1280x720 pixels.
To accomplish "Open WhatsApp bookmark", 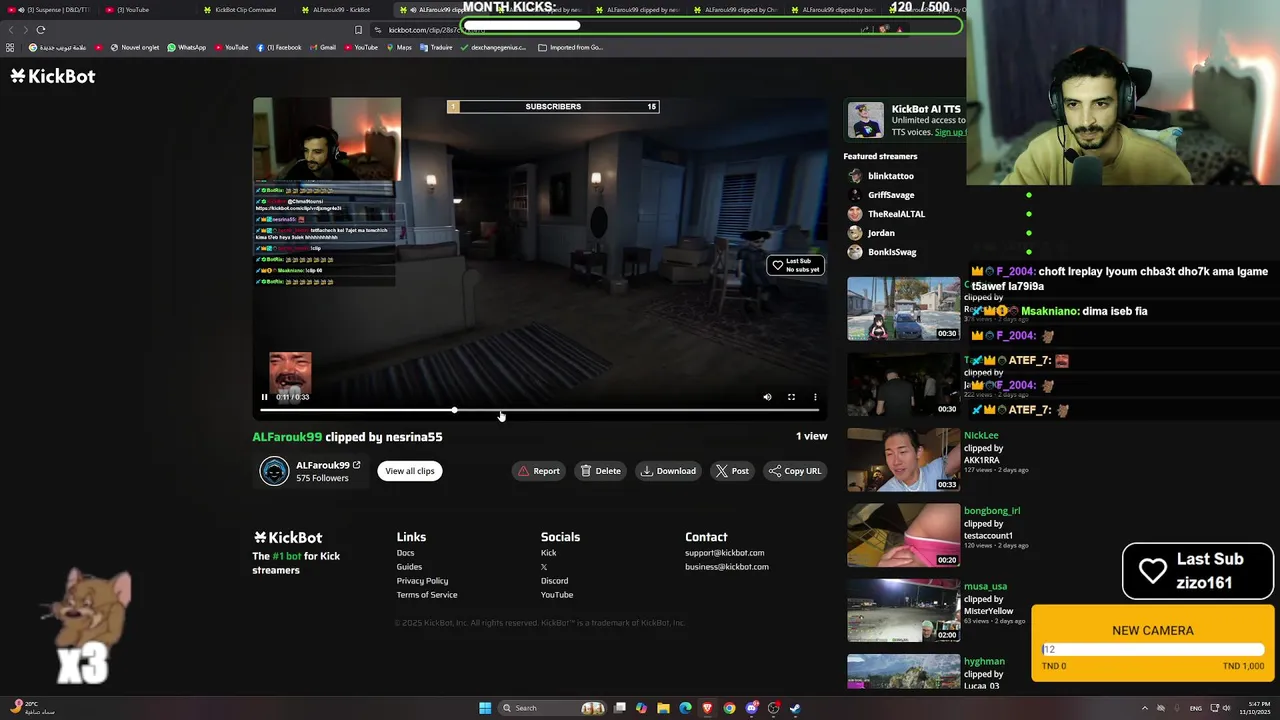I will click(x=186, y=47).
